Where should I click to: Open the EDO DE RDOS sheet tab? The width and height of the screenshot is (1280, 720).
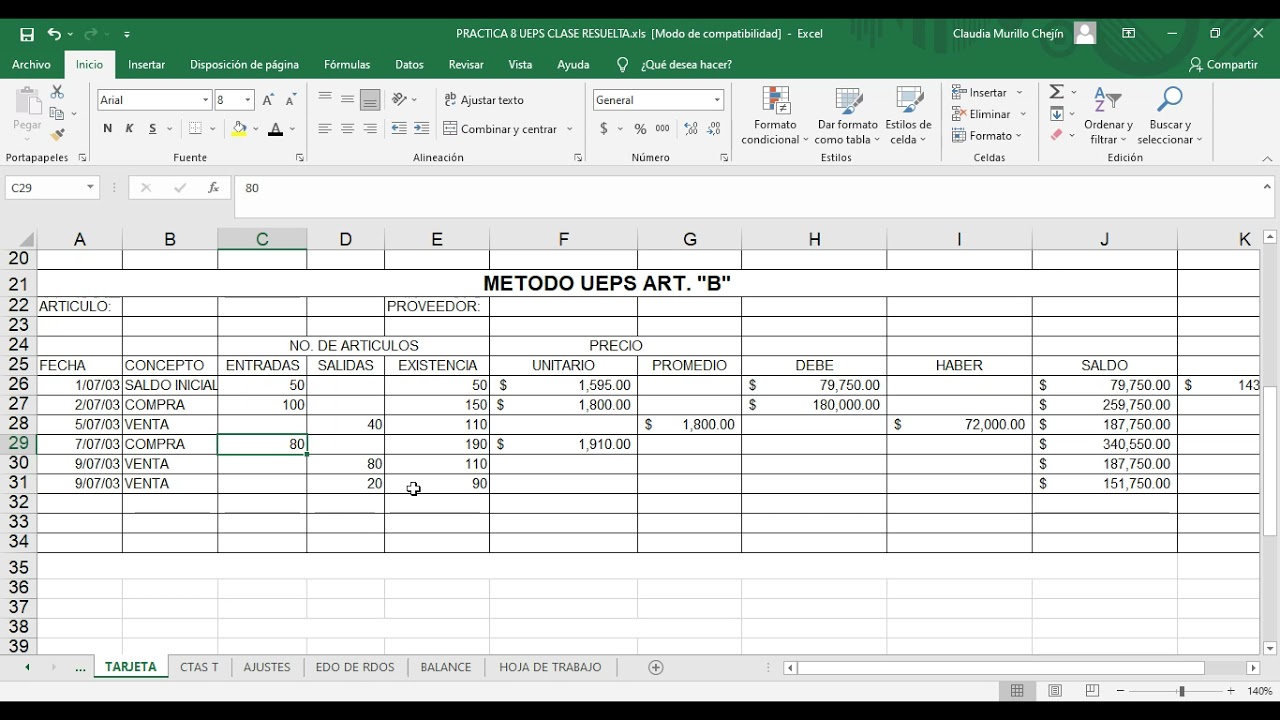(x=355, y=667)
